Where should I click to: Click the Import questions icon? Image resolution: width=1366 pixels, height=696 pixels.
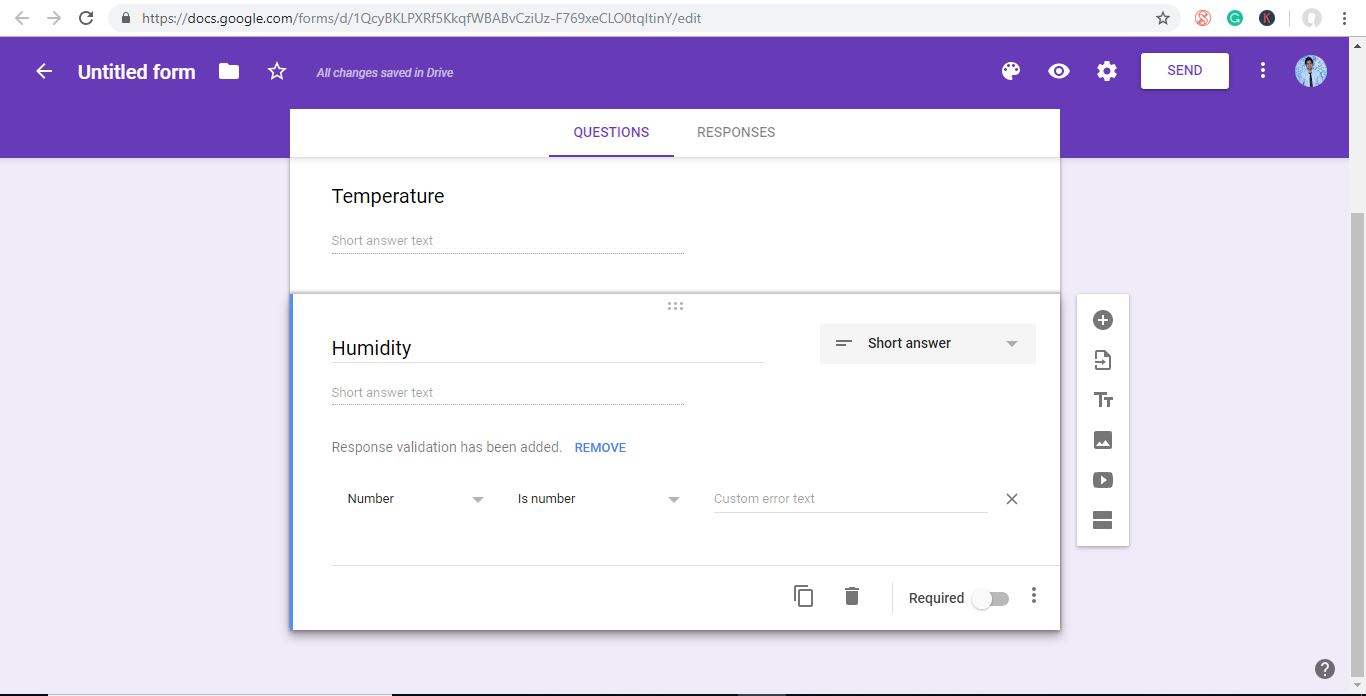tap(1103, 360)
